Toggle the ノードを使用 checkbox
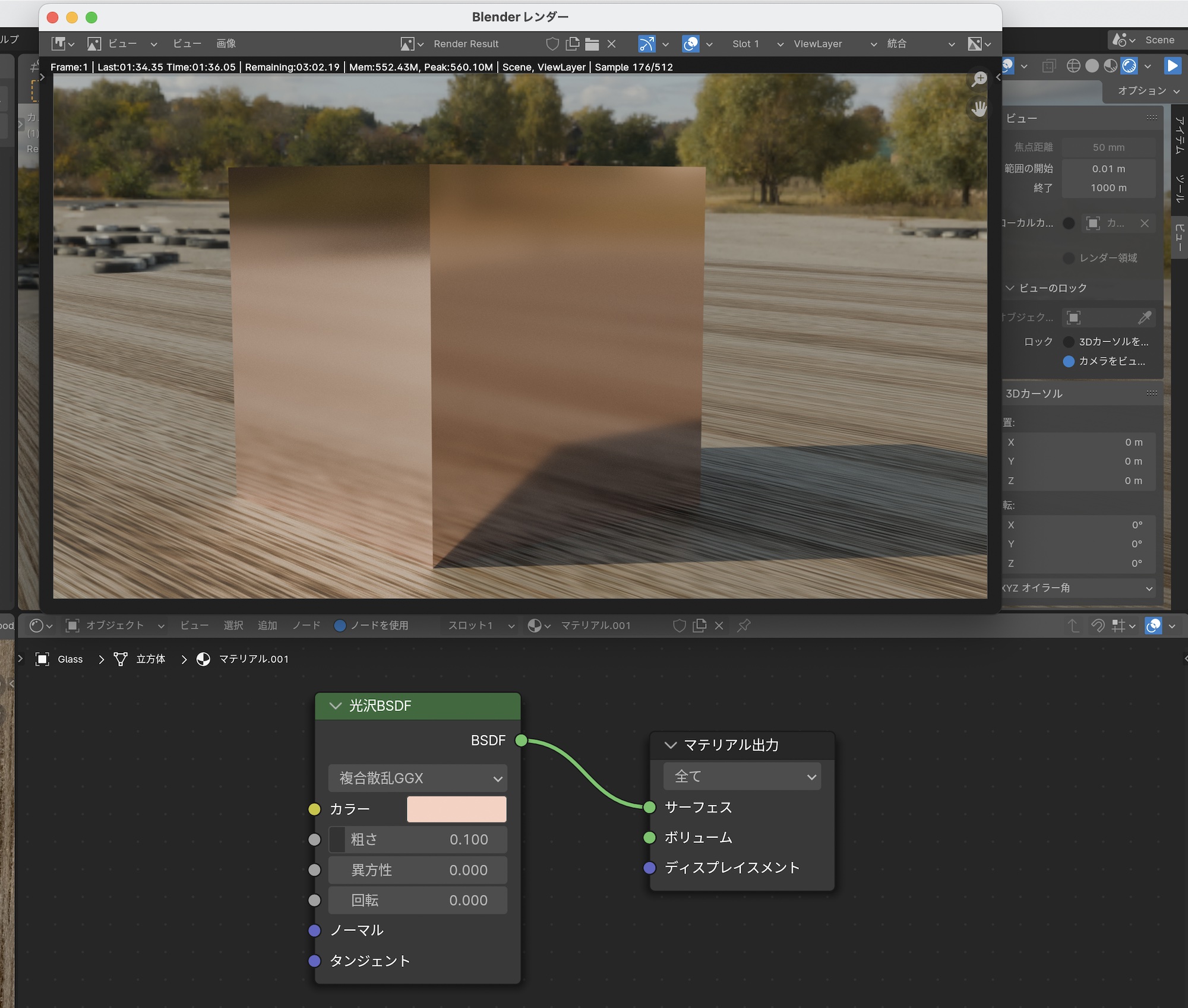Viewport: 1188px width, 1008px height. click(340, 625)
